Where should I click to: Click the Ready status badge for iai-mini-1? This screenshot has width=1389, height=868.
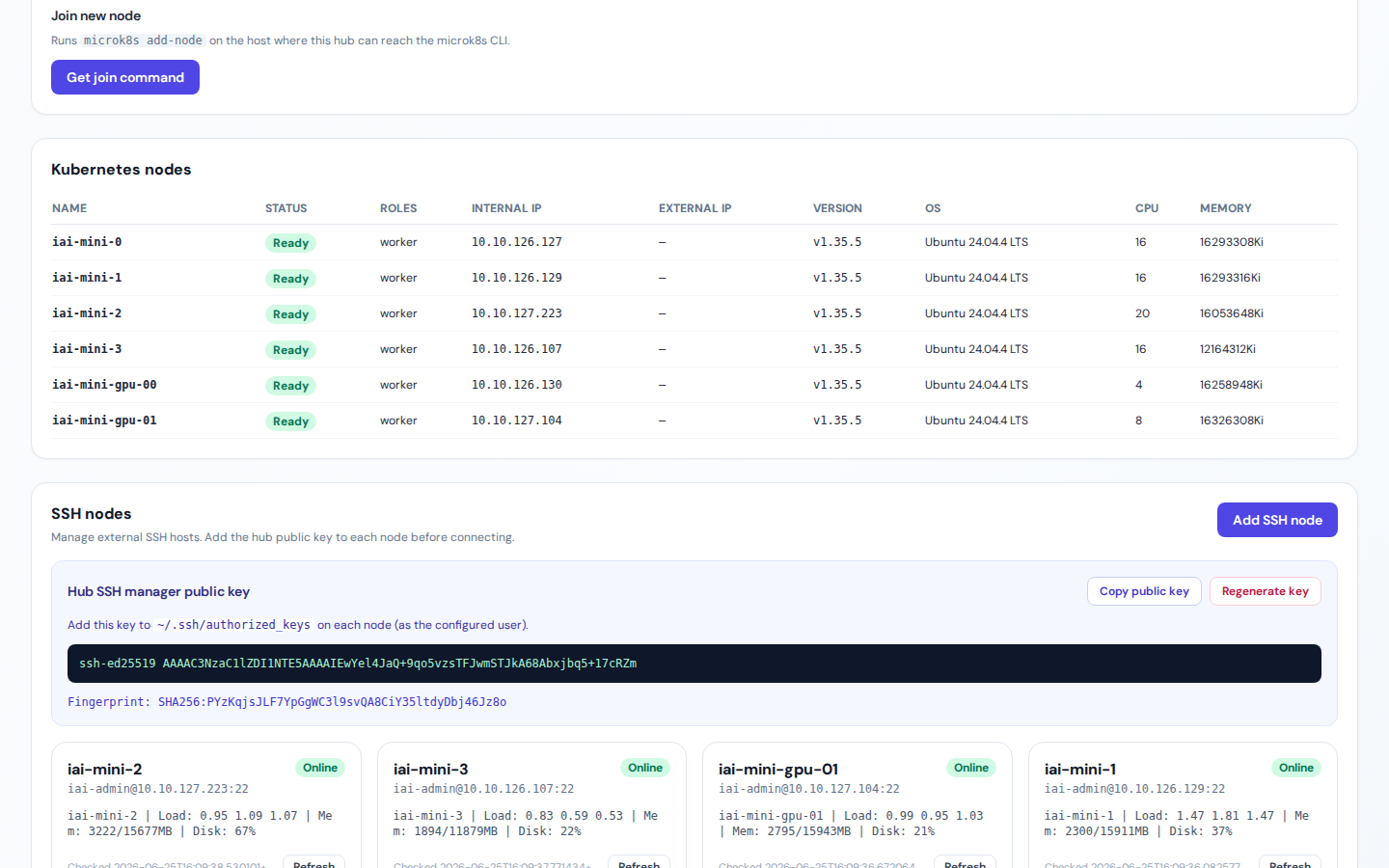pyautogui.click(x=290, y=279)
